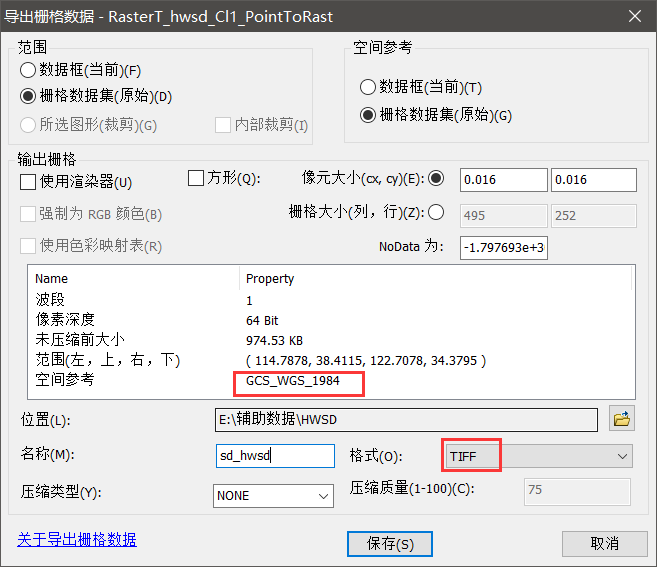Screen dimensions: 657x567
Task: Click the 位置(L) path field
Action: [406, 419]
